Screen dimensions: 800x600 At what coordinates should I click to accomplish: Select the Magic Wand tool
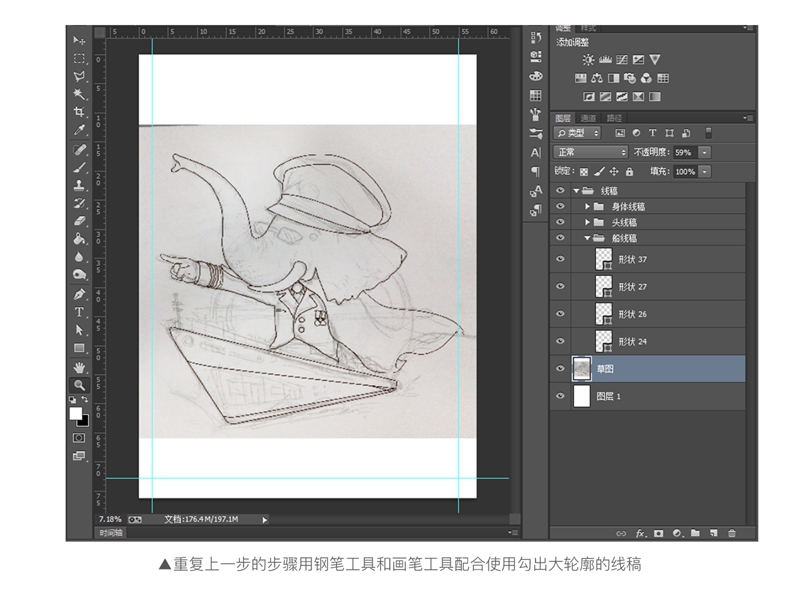[79, 94]
